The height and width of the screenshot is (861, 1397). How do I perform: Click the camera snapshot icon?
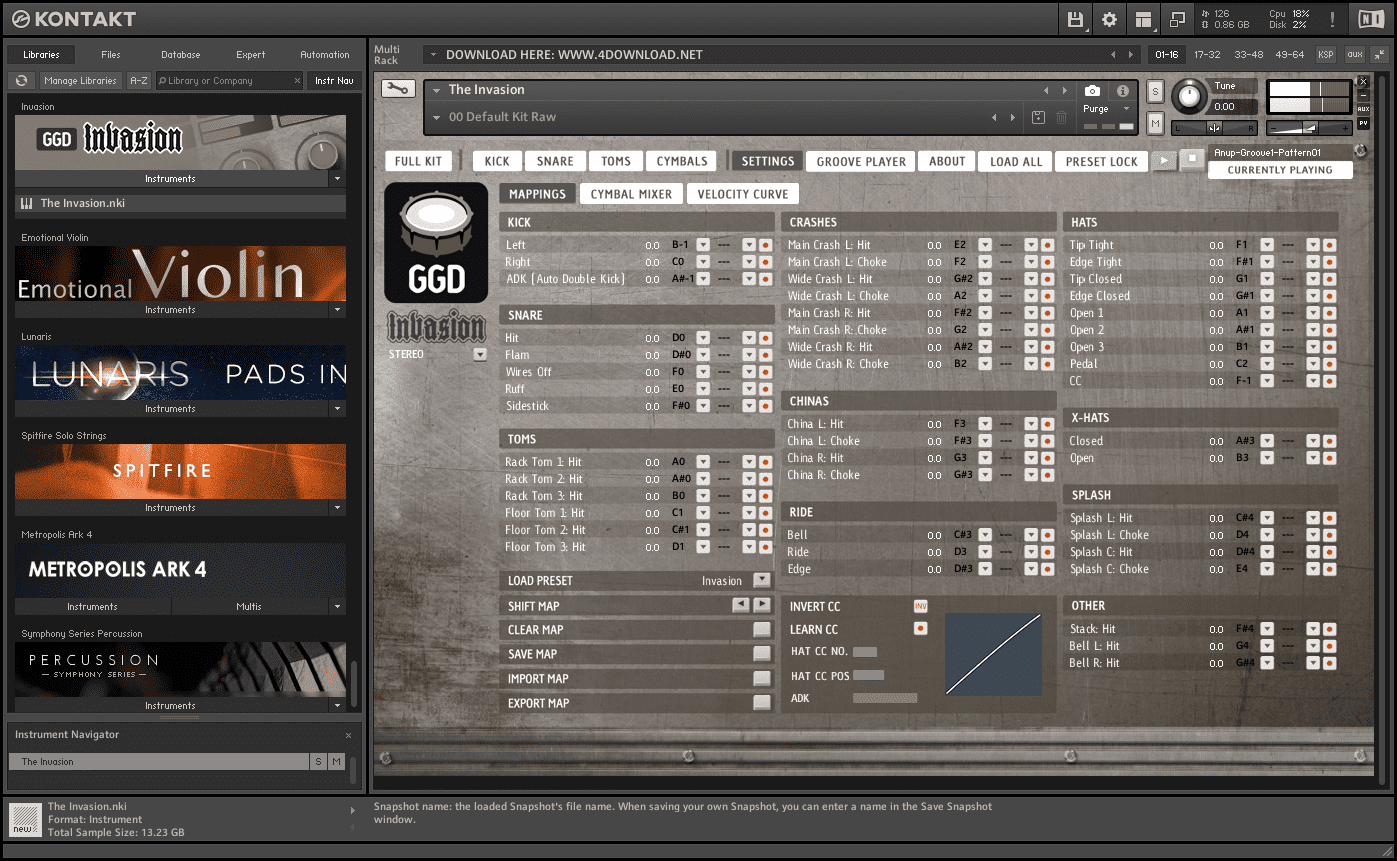1093,91
